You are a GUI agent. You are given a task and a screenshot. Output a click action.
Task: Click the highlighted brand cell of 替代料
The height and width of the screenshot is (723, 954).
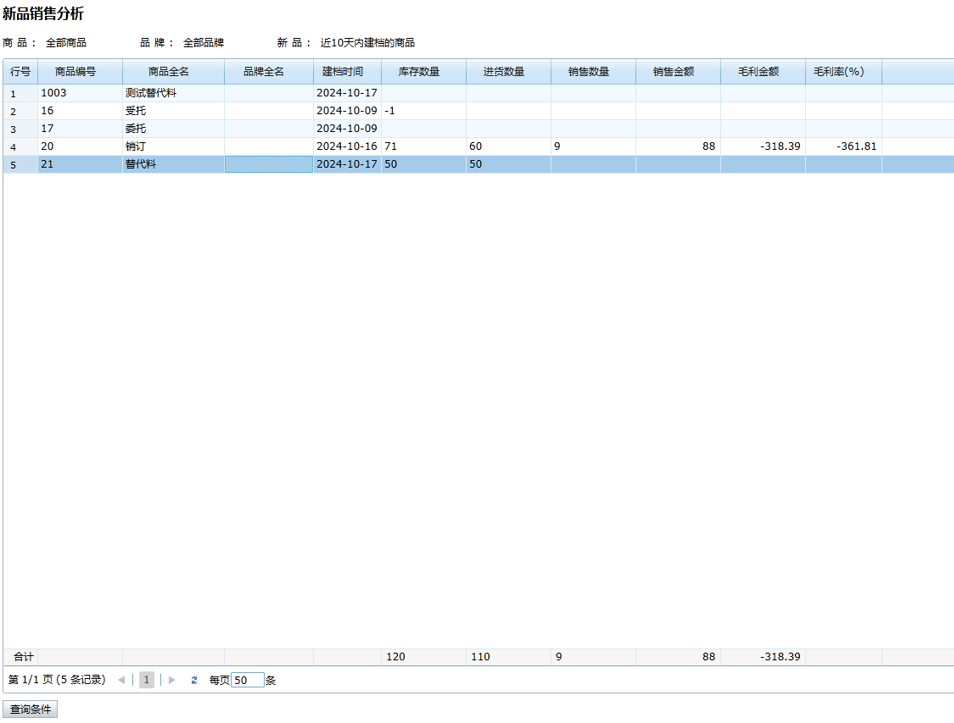[268, 165]
